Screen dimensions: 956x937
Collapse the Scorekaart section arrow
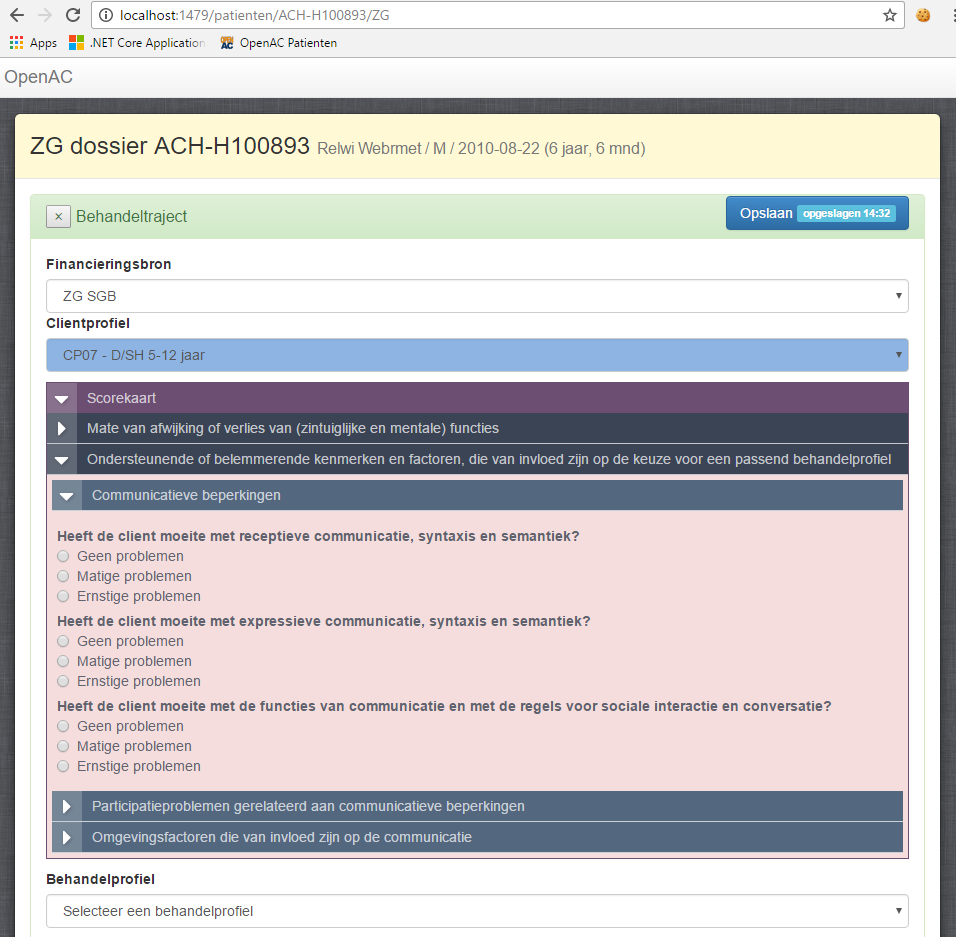(62, 398)
